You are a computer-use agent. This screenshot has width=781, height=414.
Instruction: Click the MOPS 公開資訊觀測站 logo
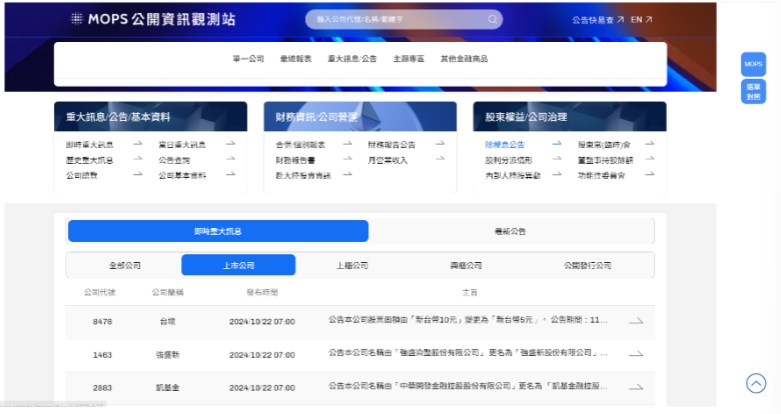coord(153,19)
